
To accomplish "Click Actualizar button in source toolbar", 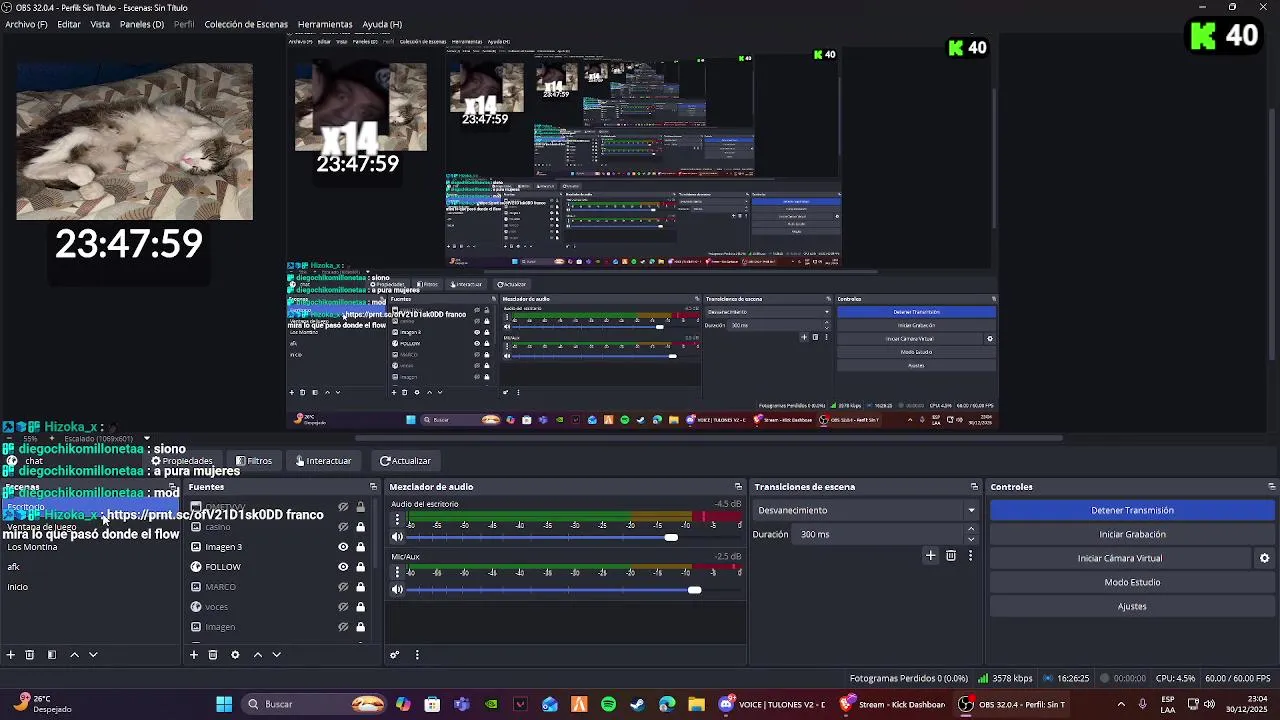I will point(405,461).
